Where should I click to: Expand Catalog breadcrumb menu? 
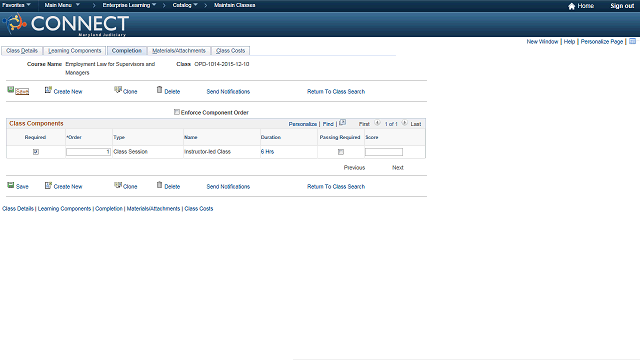click(185, 5)
